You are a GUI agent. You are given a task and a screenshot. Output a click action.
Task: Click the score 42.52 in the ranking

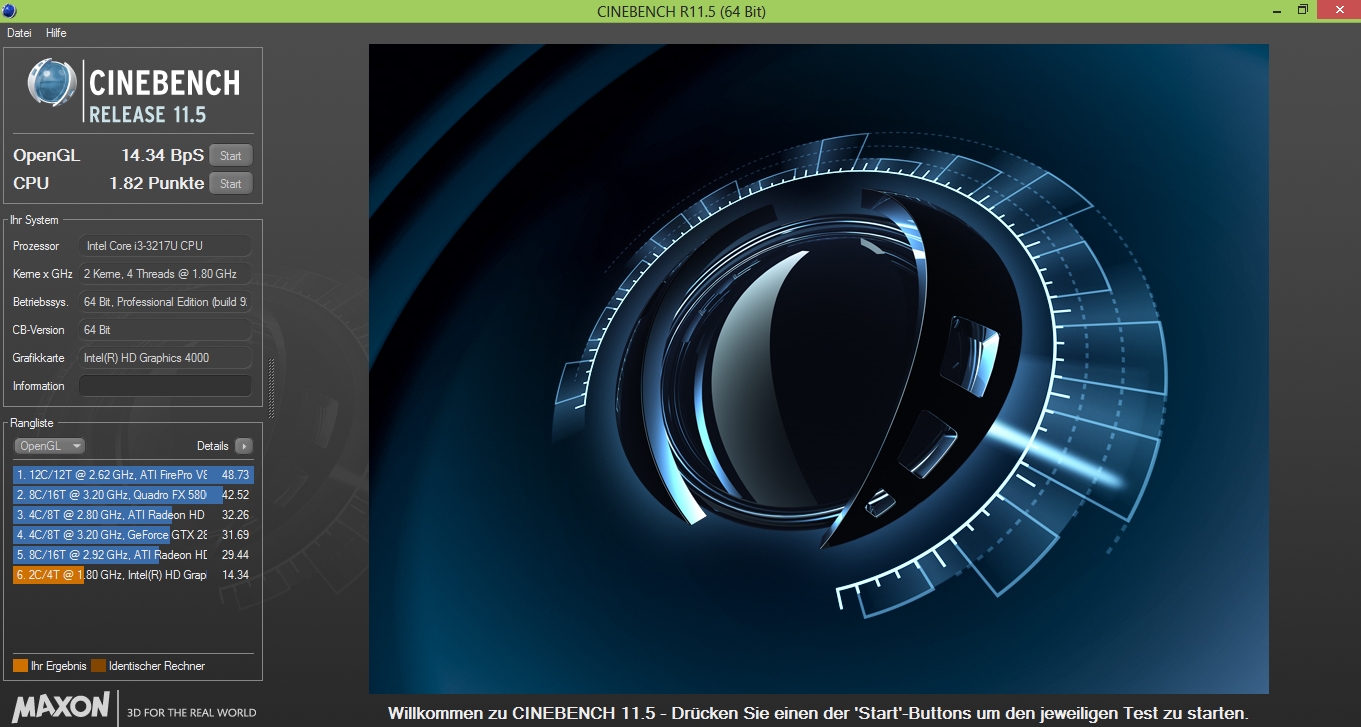click(235, 495)
